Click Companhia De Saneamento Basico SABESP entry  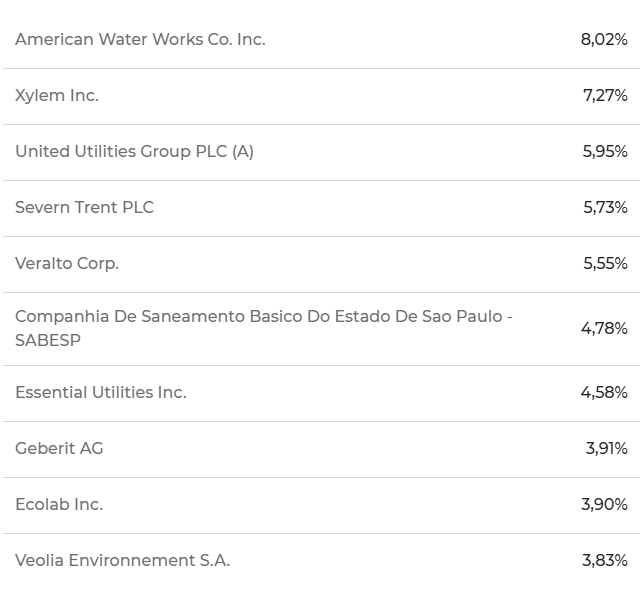coord(264,328)
